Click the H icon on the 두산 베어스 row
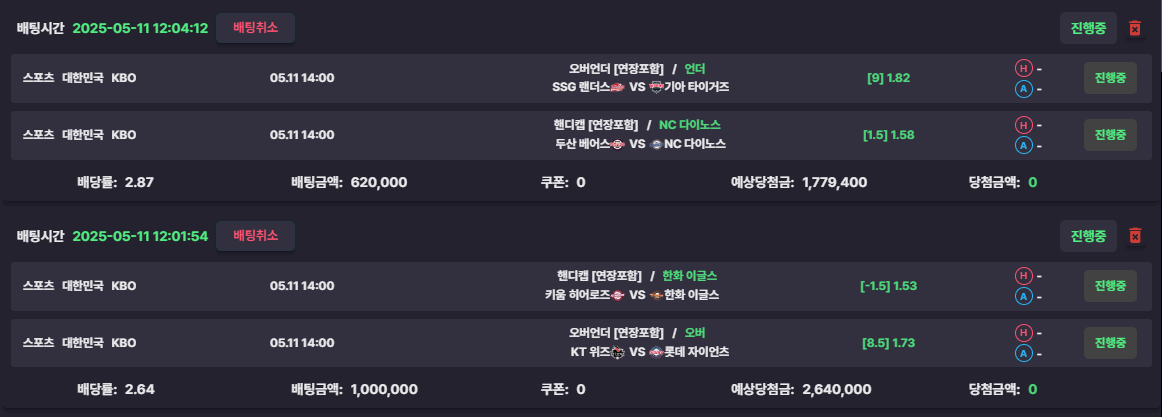The height and width of the screenshot is (417, 1162). [1023, 125]
